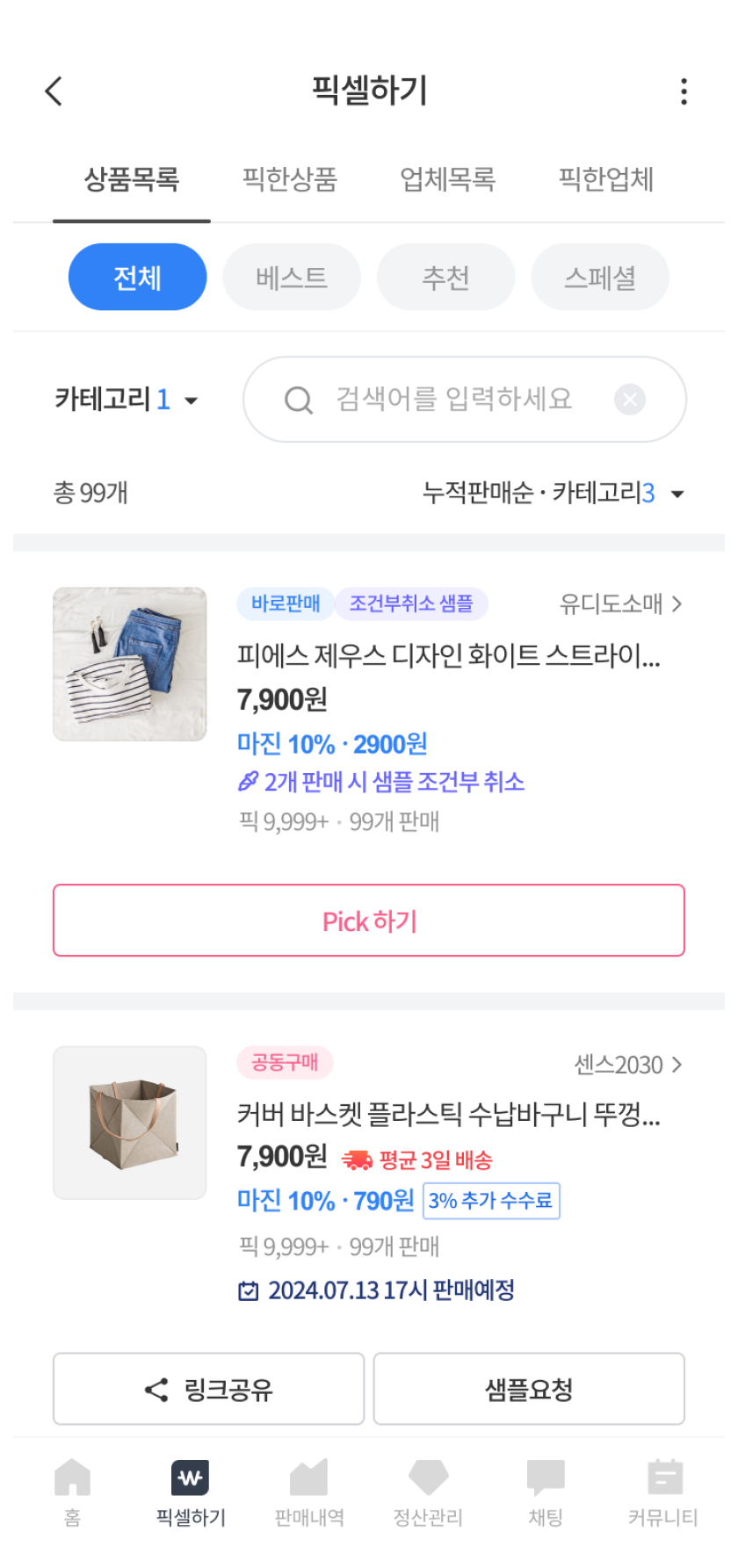Image resolution: width=738 pixels, height=1568 pixels.
Task: Open the 누적판매순 sort dropdown
Action: [553, 493]
